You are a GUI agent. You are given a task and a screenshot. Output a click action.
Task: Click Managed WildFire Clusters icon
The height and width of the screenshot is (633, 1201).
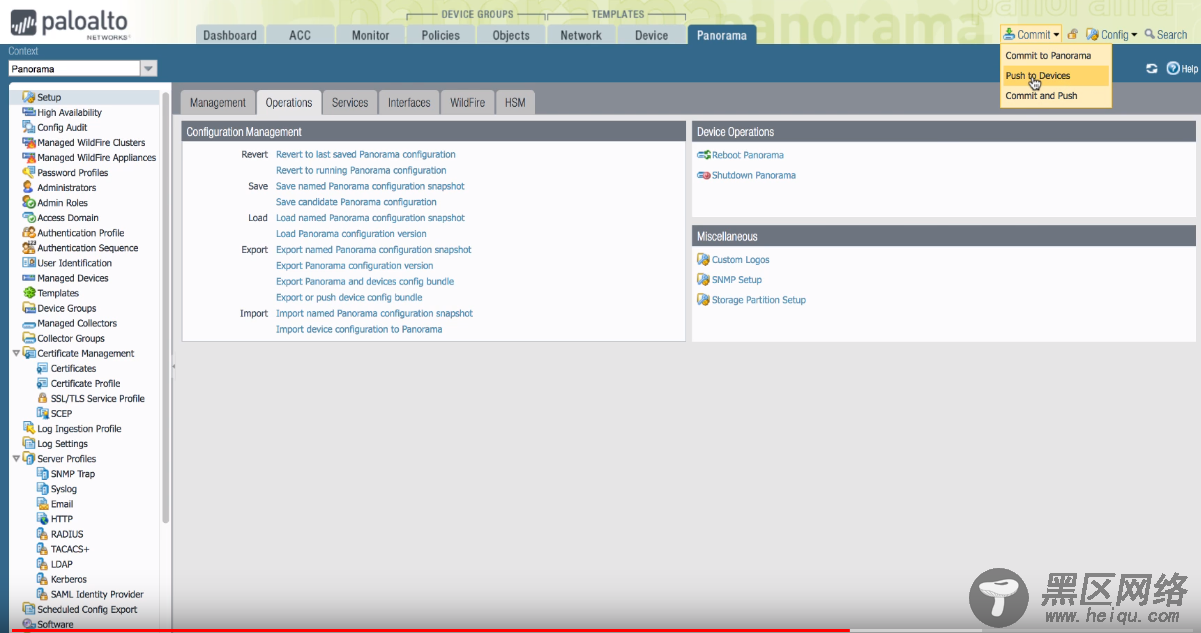point(29,142)
